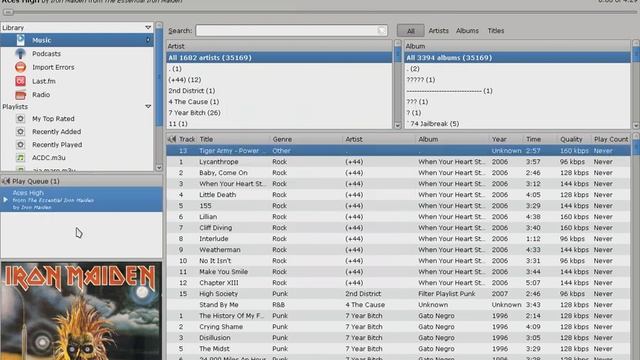Select the Albums search filter
The height and width of the screenshot is (360, 640).
[x=467, y=31]
